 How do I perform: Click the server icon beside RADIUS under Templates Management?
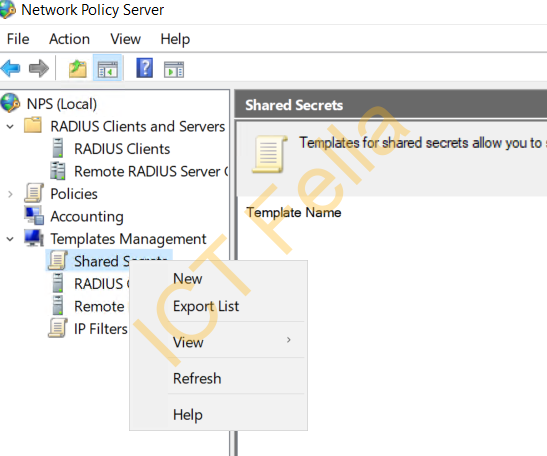pyautogui.click(x=58, y=283)
